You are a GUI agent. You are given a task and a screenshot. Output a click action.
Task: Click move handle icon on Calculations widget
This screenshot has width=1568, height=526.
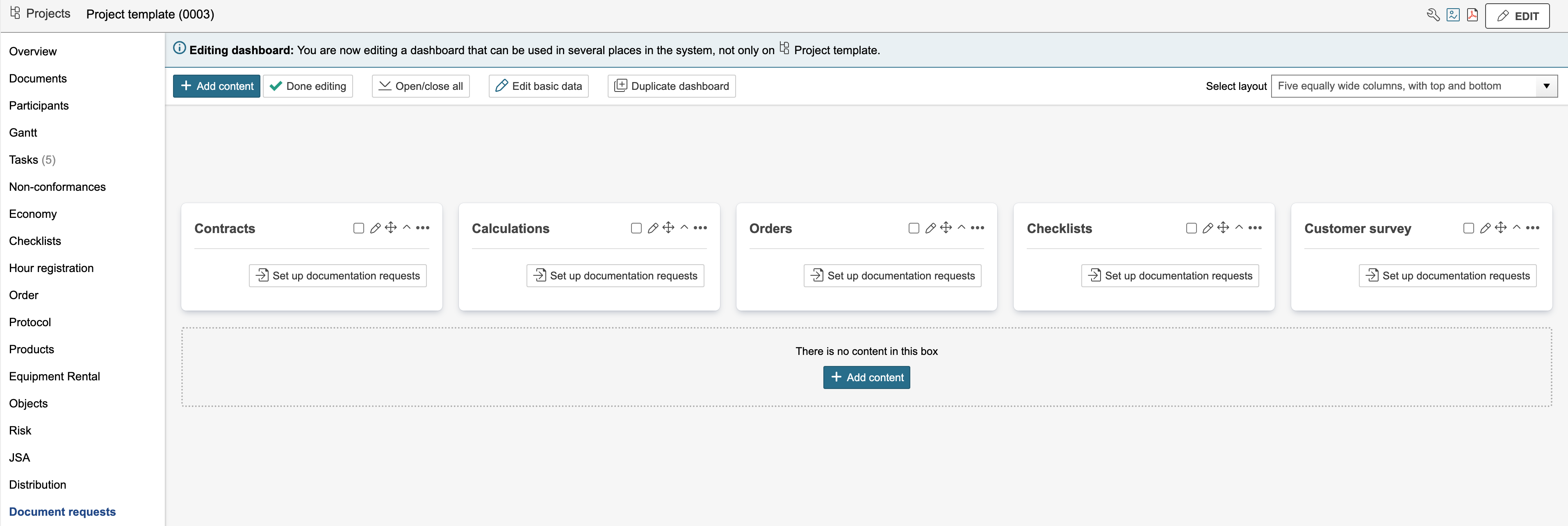click(668, 228)
